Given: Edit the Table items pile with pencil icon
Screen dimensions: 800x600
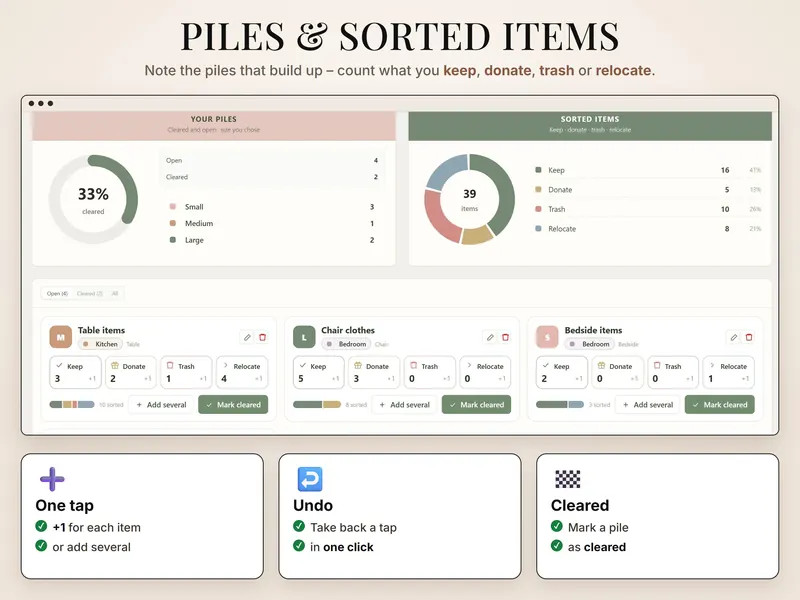Looking at the screenshot, I should coord(247,337).
